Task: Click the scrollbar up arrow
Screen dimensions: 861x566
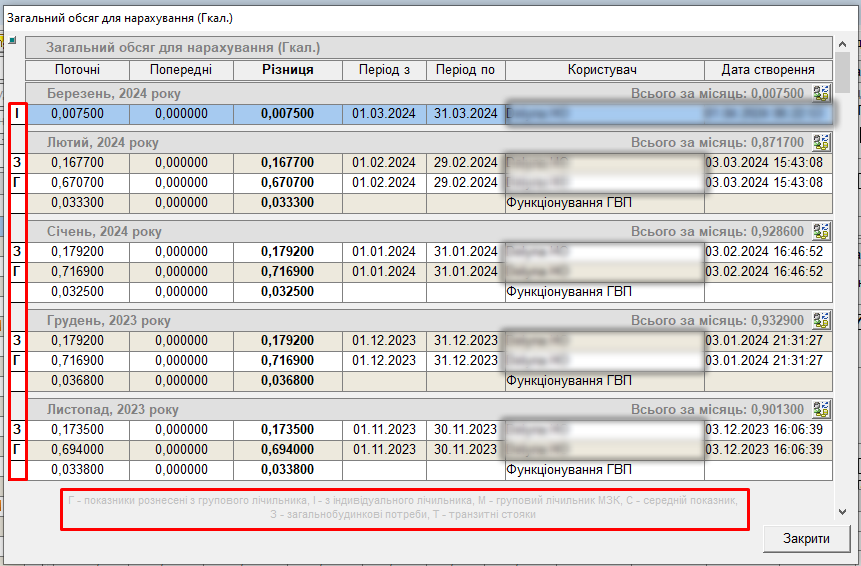Action: coord(843,45)
